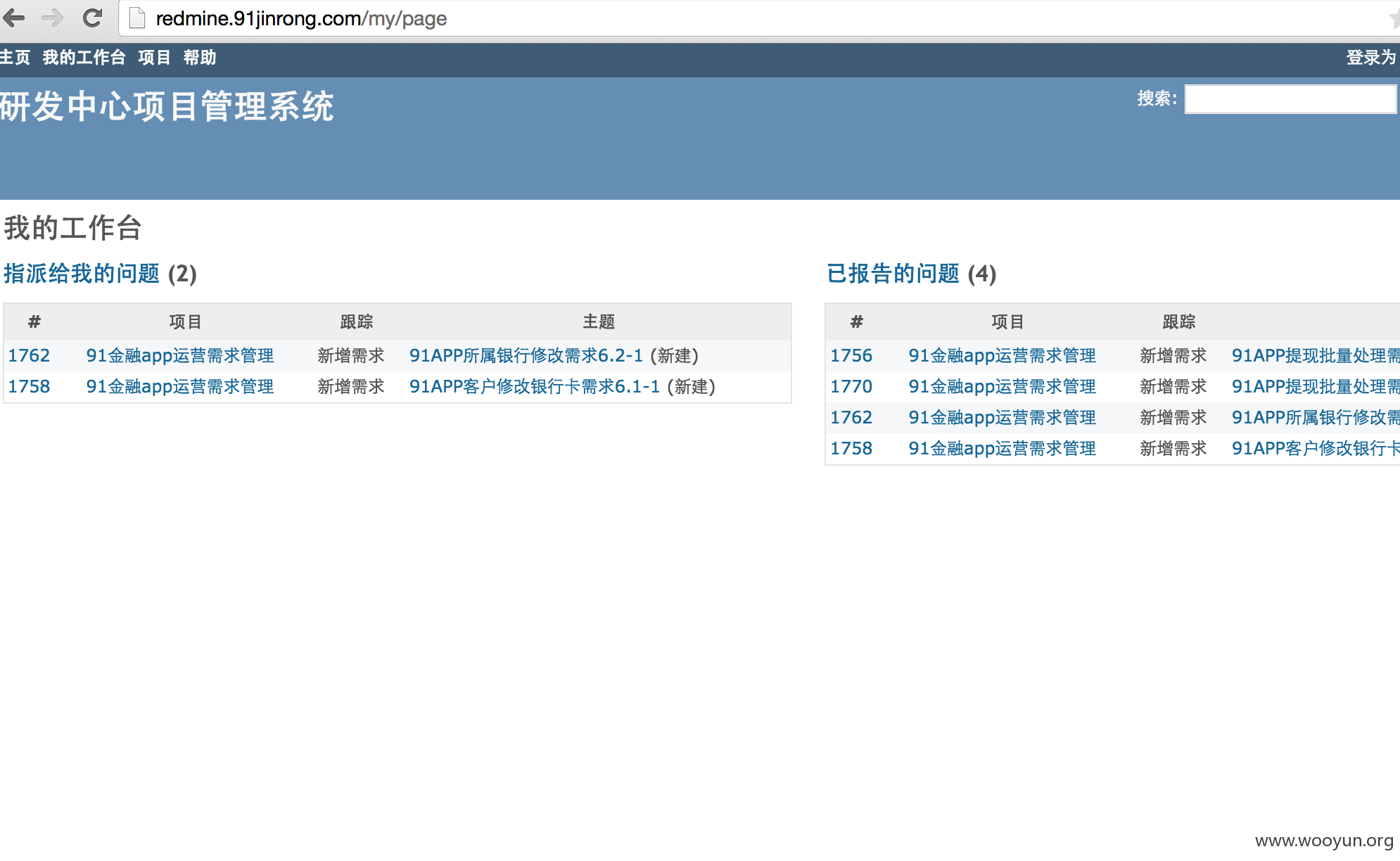The height and width of the screenshot is (861, 1400).
Task: Click the 搜索 label link
Action: tap(1157, 98)
